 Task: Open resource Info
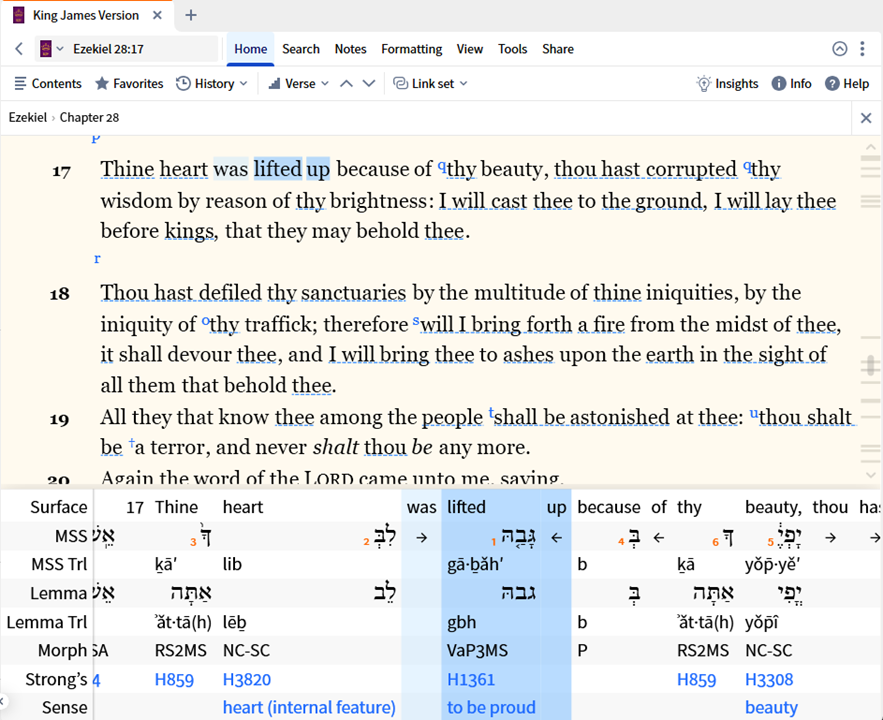click(792, 84)
